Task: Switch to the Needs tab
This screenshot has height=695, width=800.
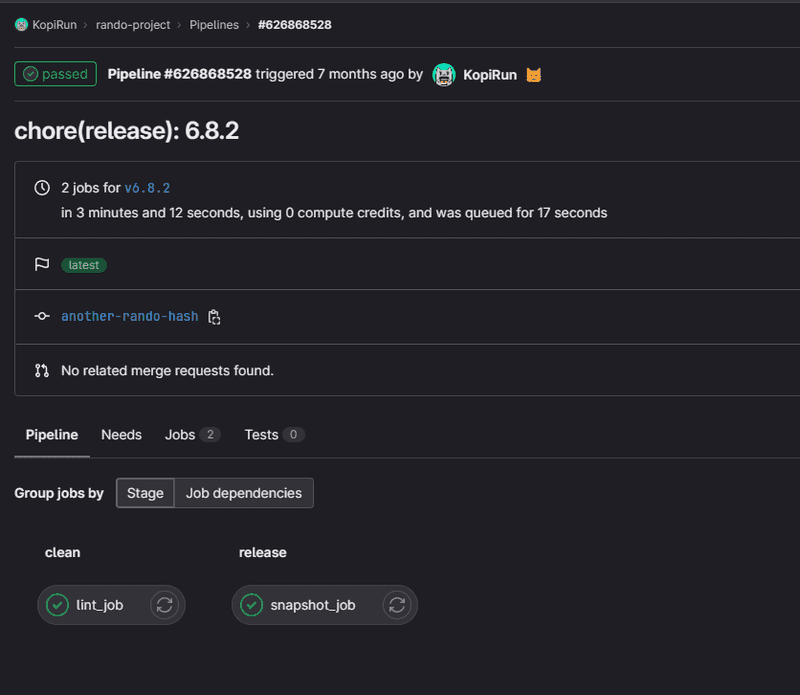Action: [x=121, y=435]
